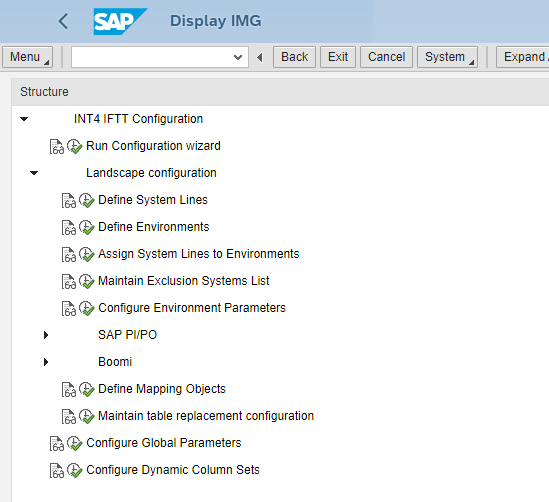Collapse the Landscape configuration node
The image size is (549, 502).
[x=34, y=173]
